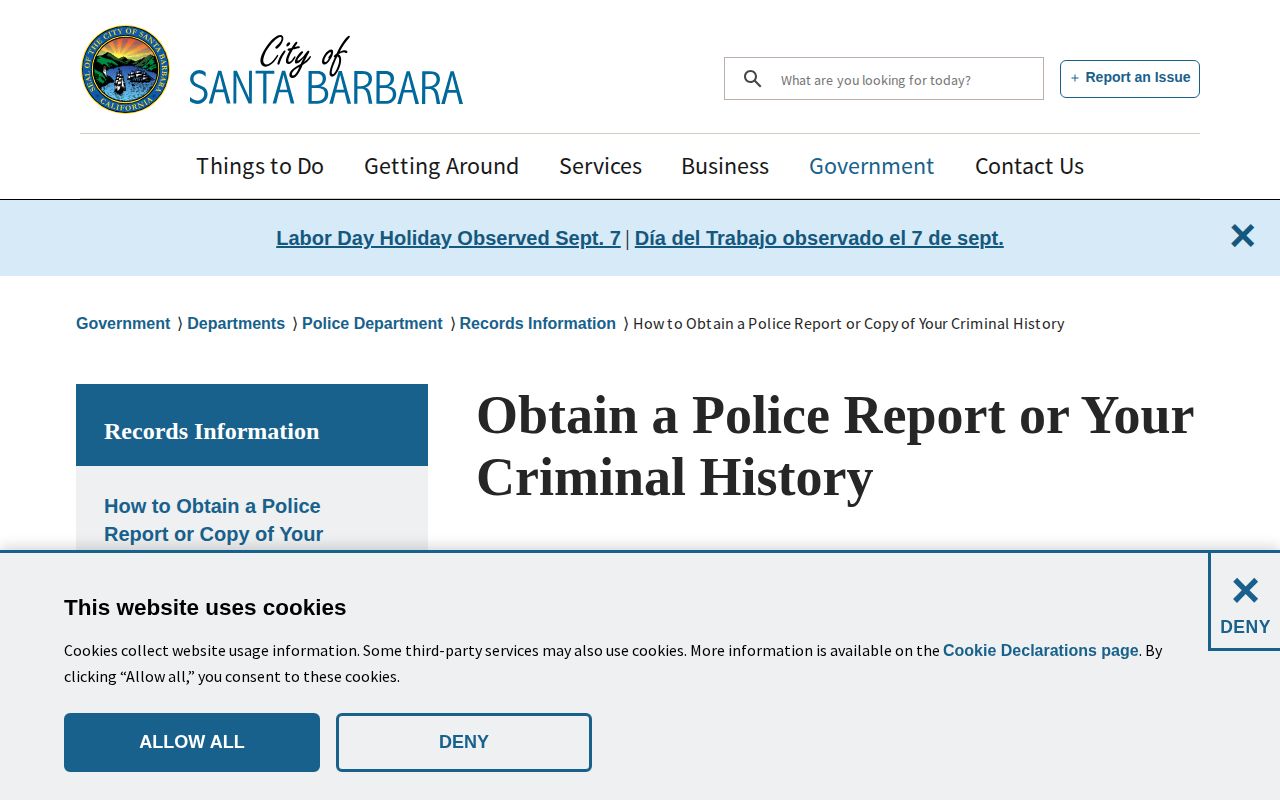Click the 'This website uses cookies' heading
The width and height of the screenshot is (1280, 800).
pyautogui.click(x=205, y=607)
